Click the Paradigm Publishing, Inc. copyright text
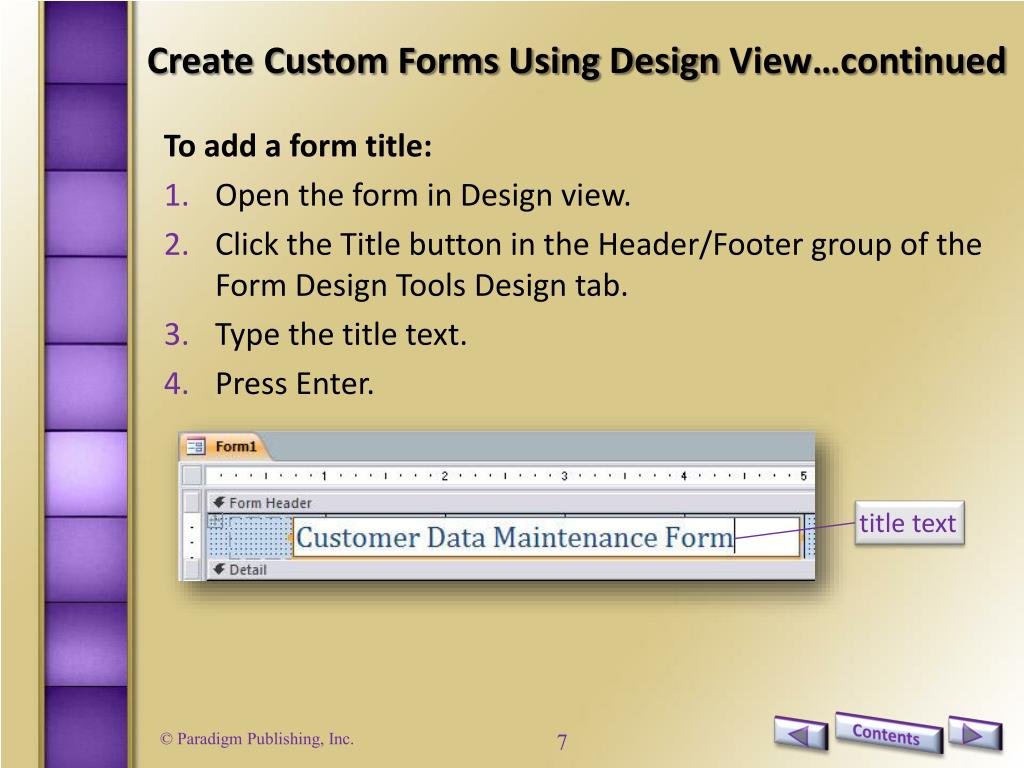Image resolution: width=1024 pixels, height=768 pixels. (x=257, y=739)
